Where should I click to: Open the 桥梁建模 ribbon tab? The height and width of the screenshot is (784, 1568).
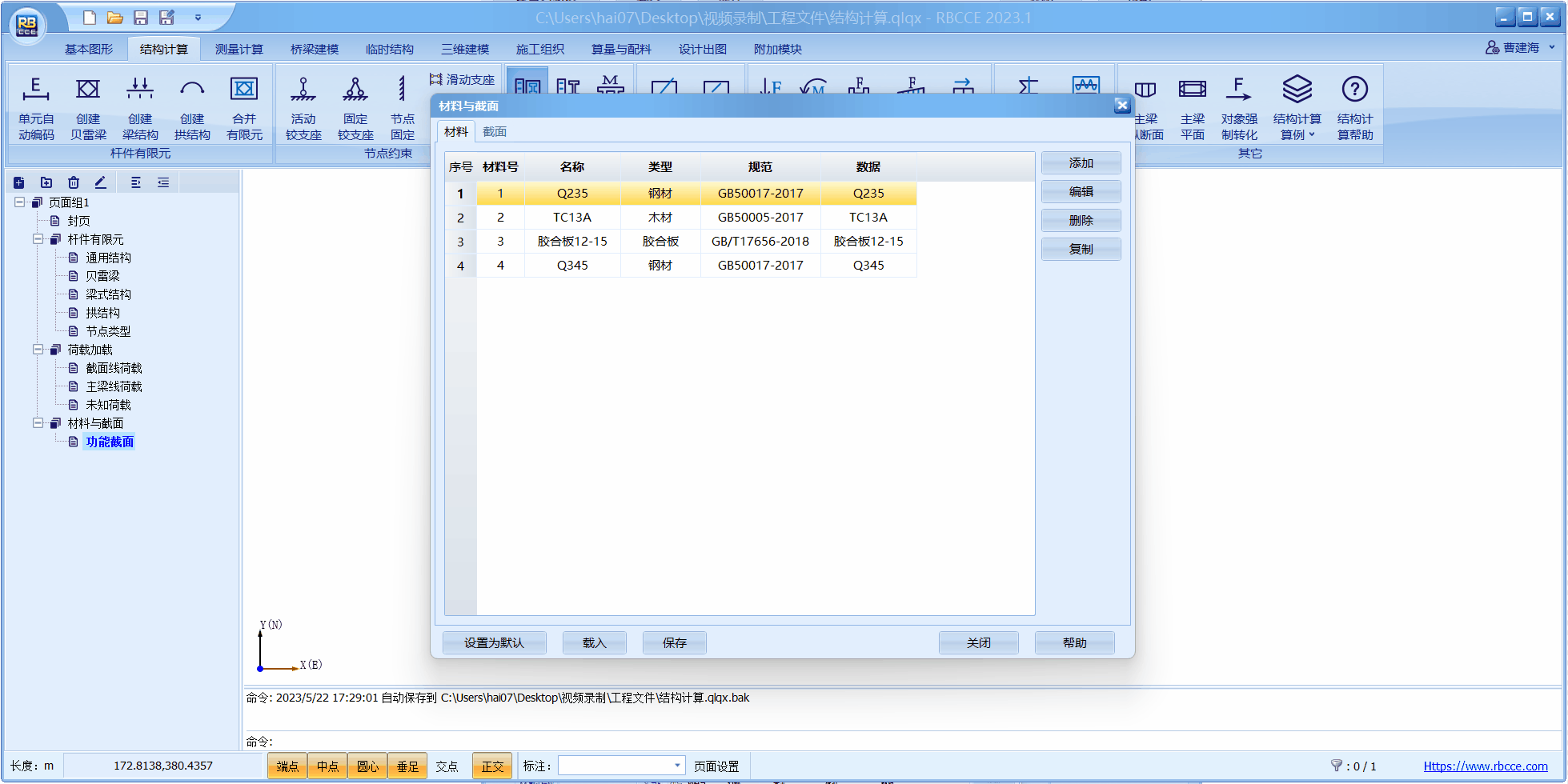(x=314, y=50)
